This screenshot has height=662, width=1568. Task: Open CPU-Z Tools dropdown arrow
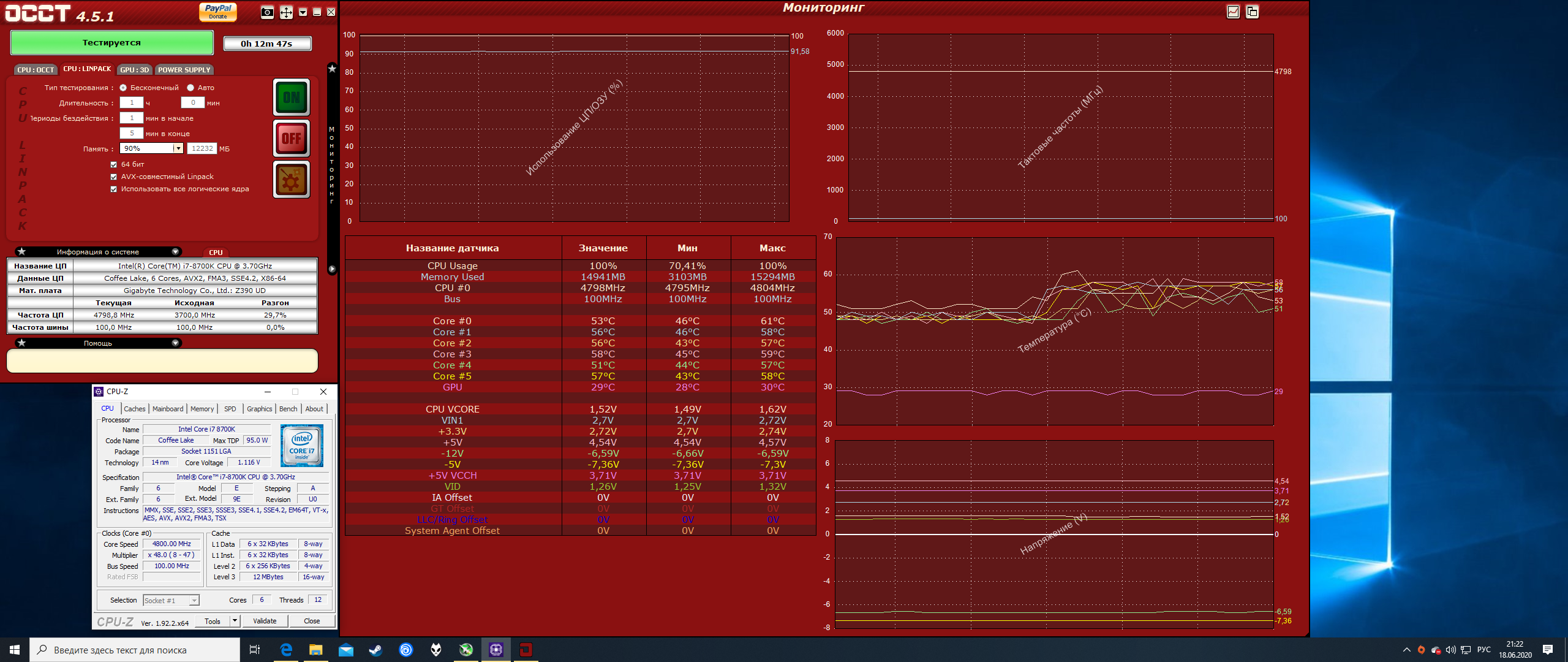click(234, 621)
